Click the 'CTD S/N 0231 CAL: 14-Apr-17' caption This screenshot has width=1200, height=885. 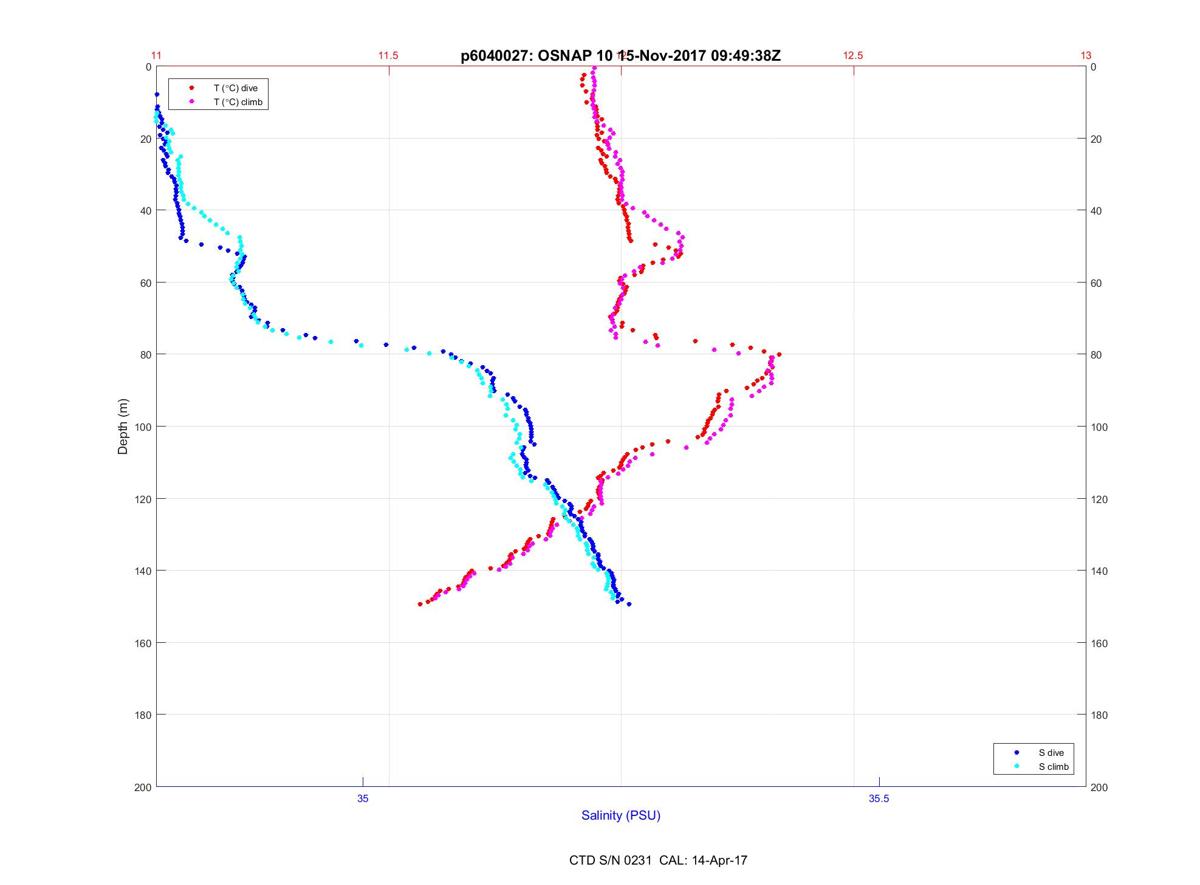click(x=657, y=859)
